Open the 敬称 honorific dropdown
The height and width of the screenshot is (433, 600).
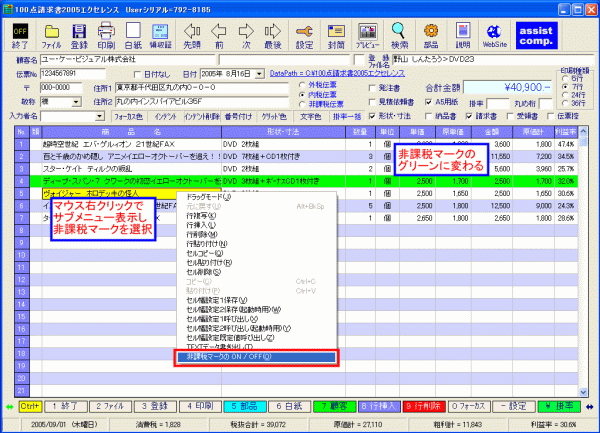pos(76,102)
